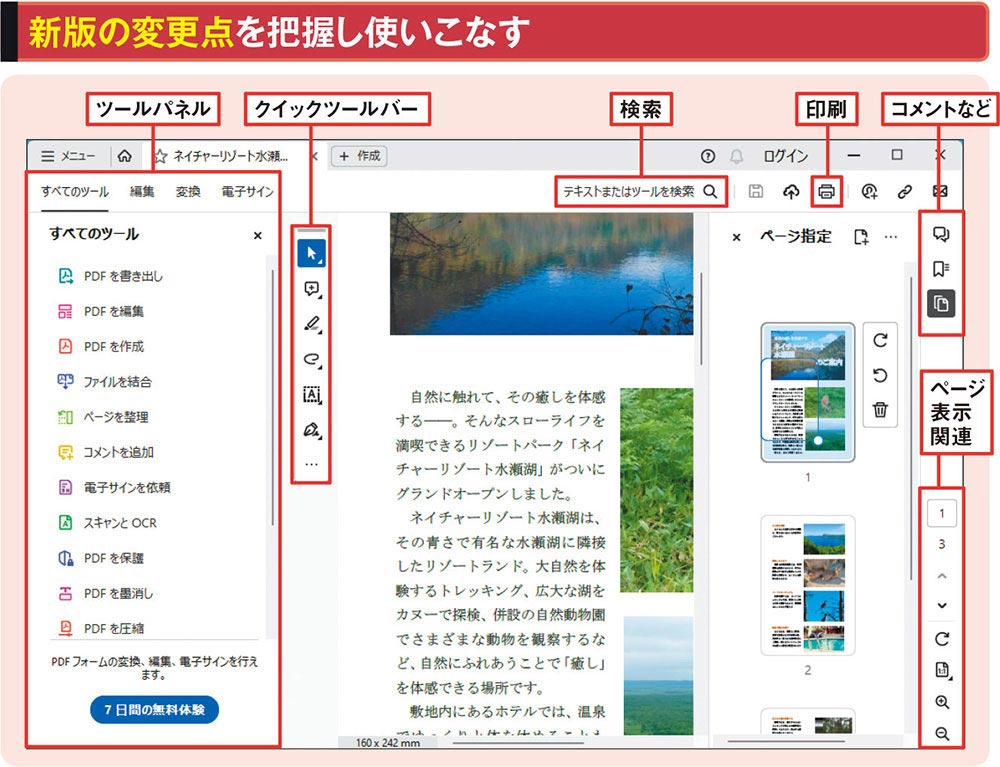Star the ネイチャーリゾート水瀬 document tab
The height and width of the screenshot is (767, 1000).
coord(160,156)
